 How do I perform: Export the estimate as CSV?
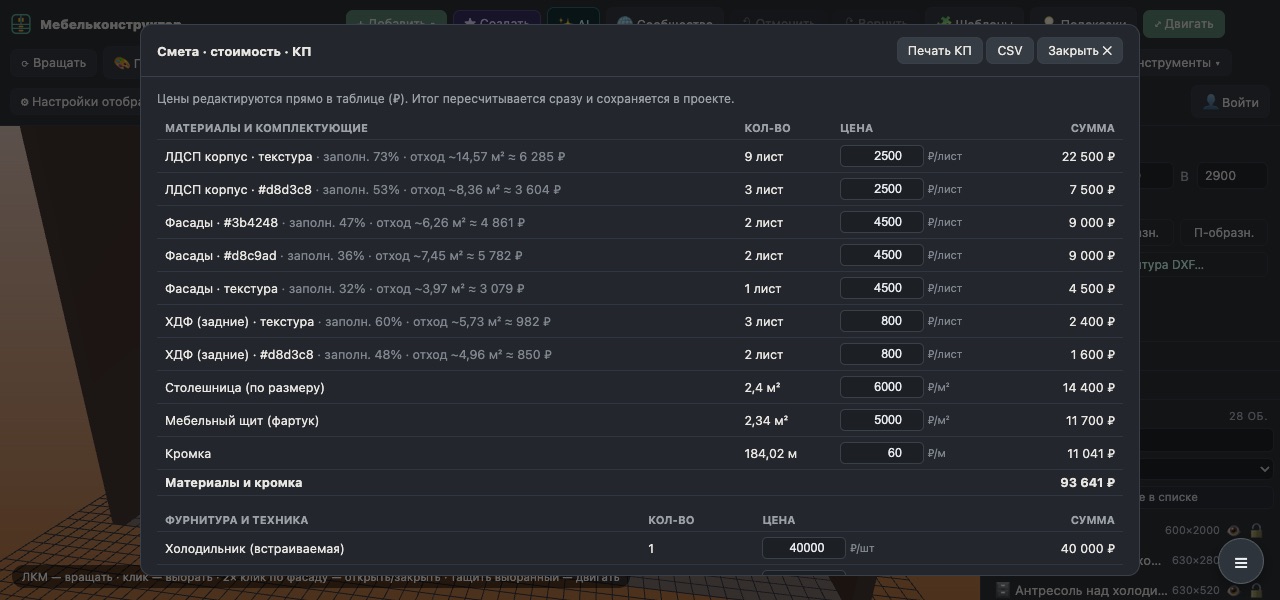pos(1010,51)
